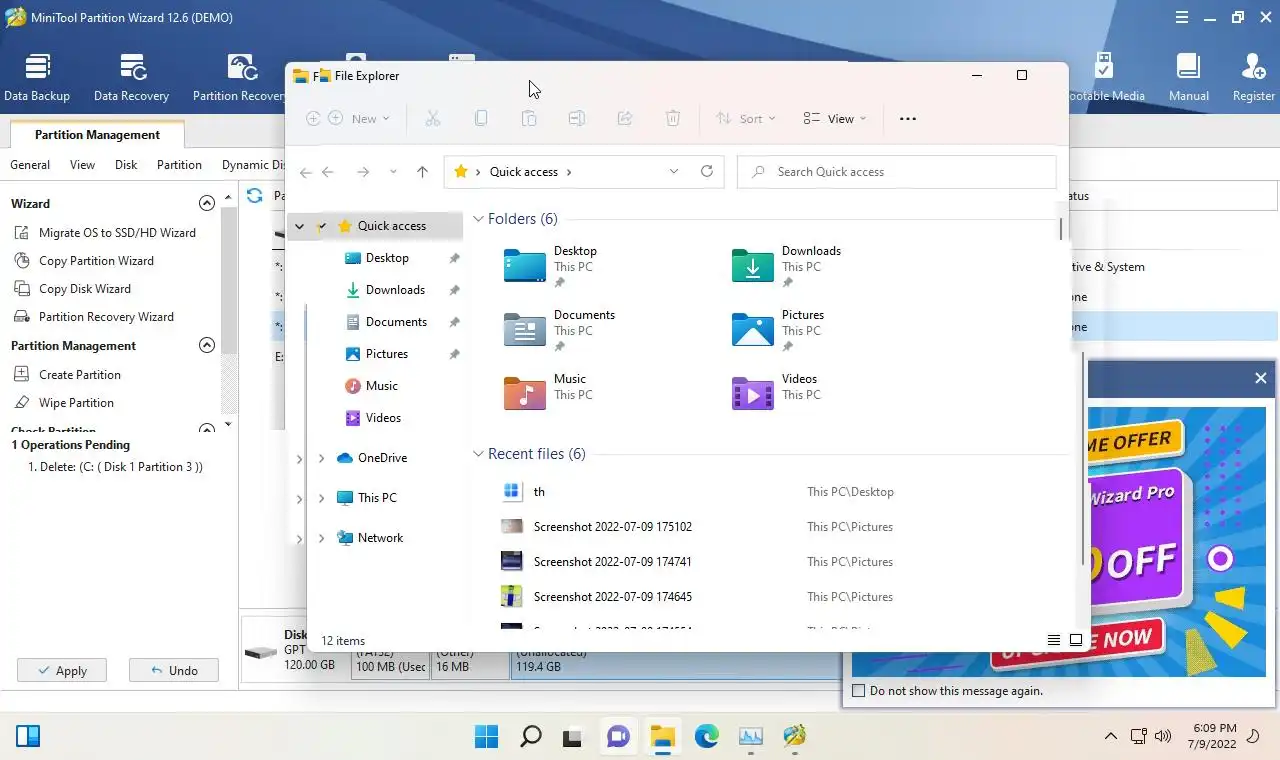This screenshot has width=1280, height=760.
Task: Click the Copy icon in File Explorer toolbar
Action: [x=481, y=118]
